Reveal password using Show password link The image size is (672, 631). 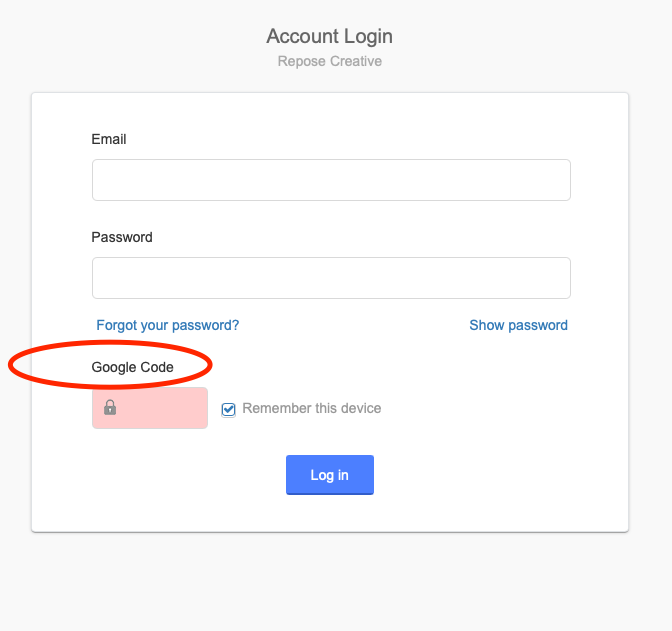pyautogui.click(x=518, y=325)
